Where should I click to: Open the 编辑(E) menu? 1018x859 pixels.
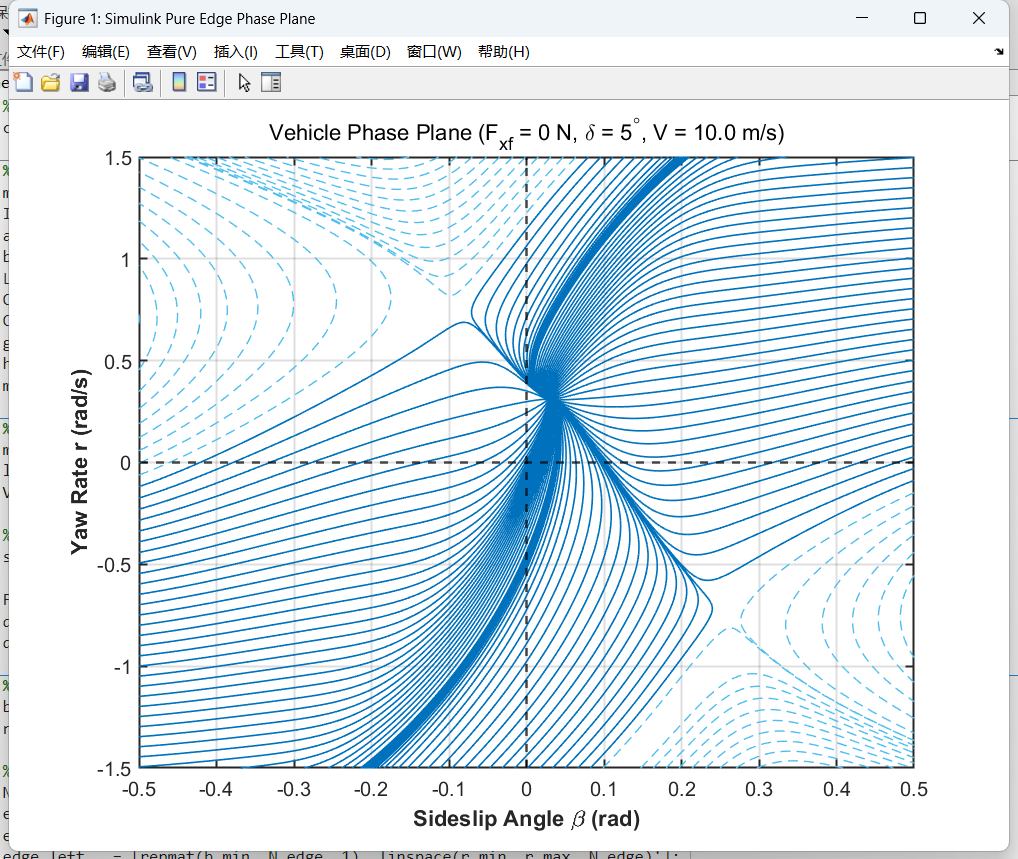click(106, 52)
